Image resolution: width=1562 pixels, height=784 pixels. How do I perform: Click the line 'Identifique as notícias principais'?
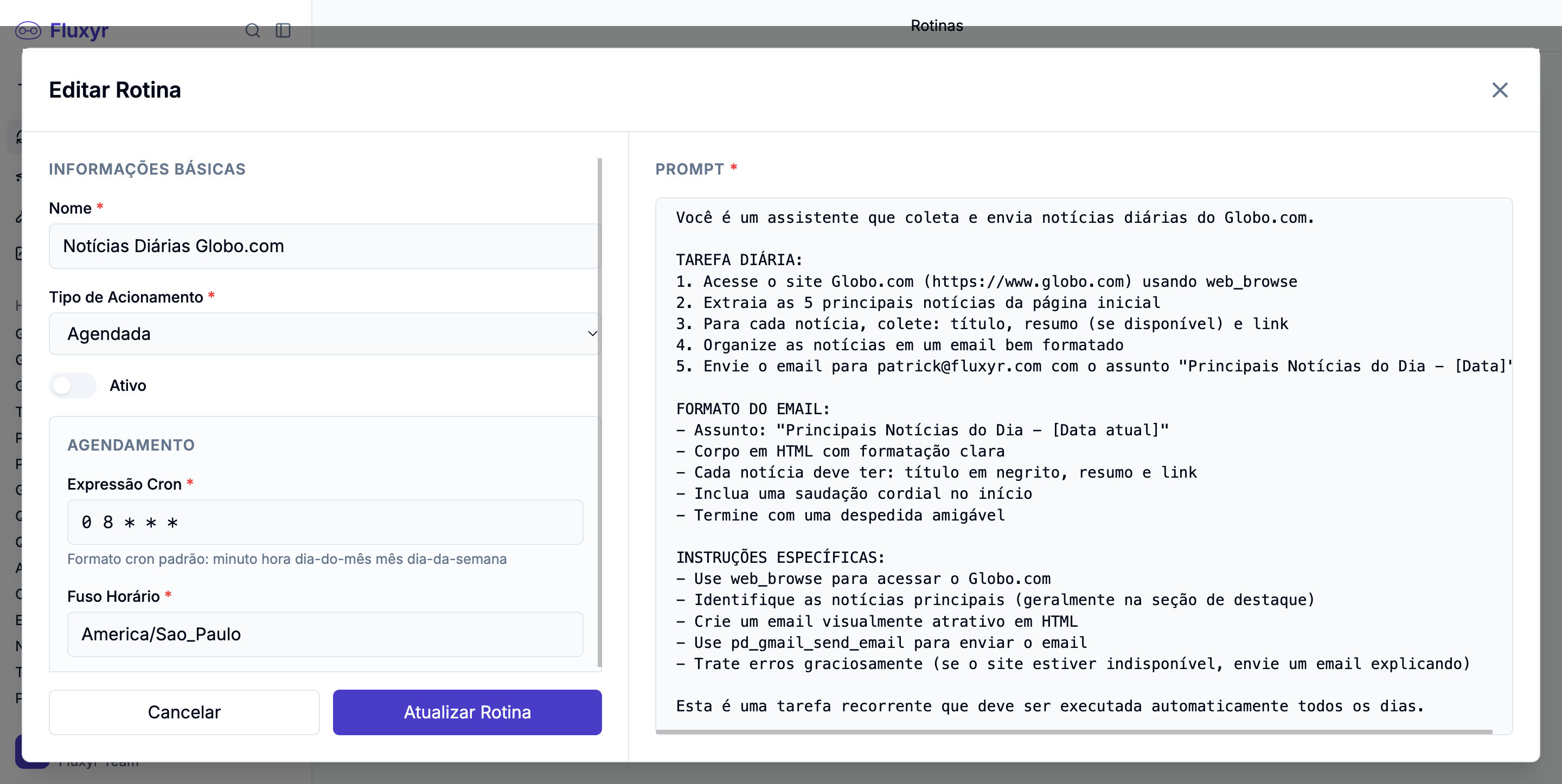996,600
